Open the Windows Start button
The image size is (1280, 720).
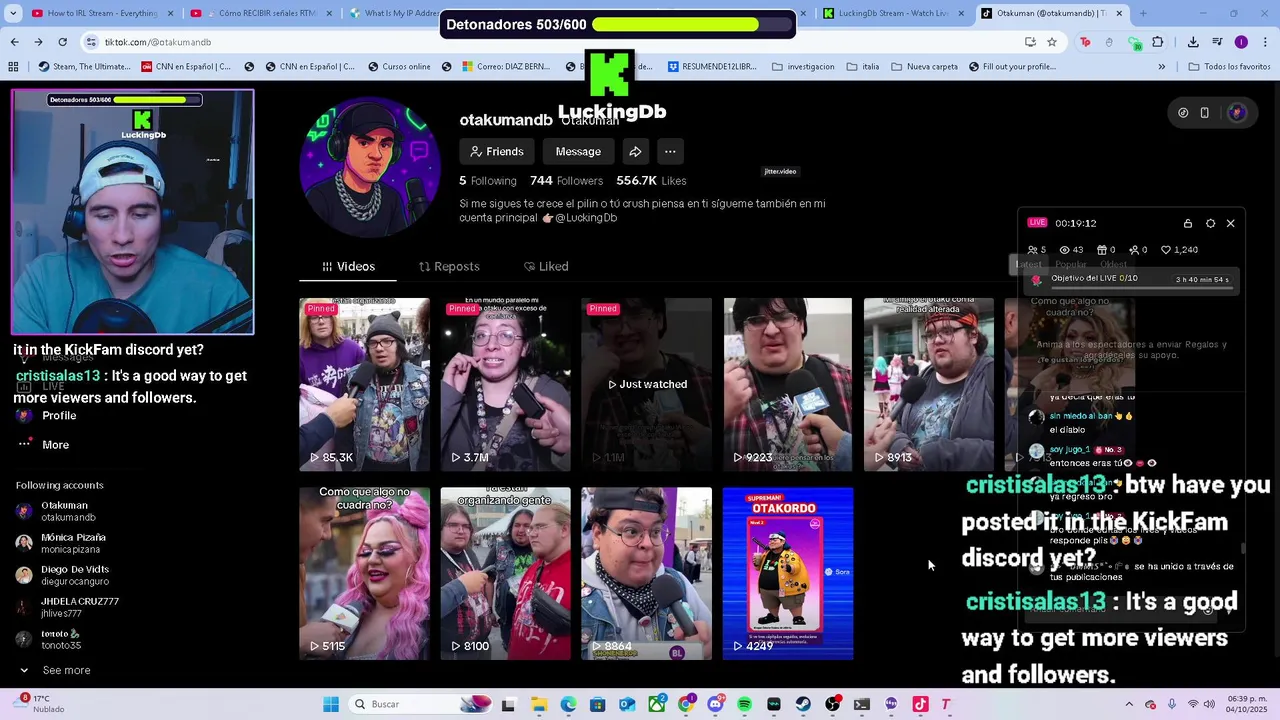331,704
